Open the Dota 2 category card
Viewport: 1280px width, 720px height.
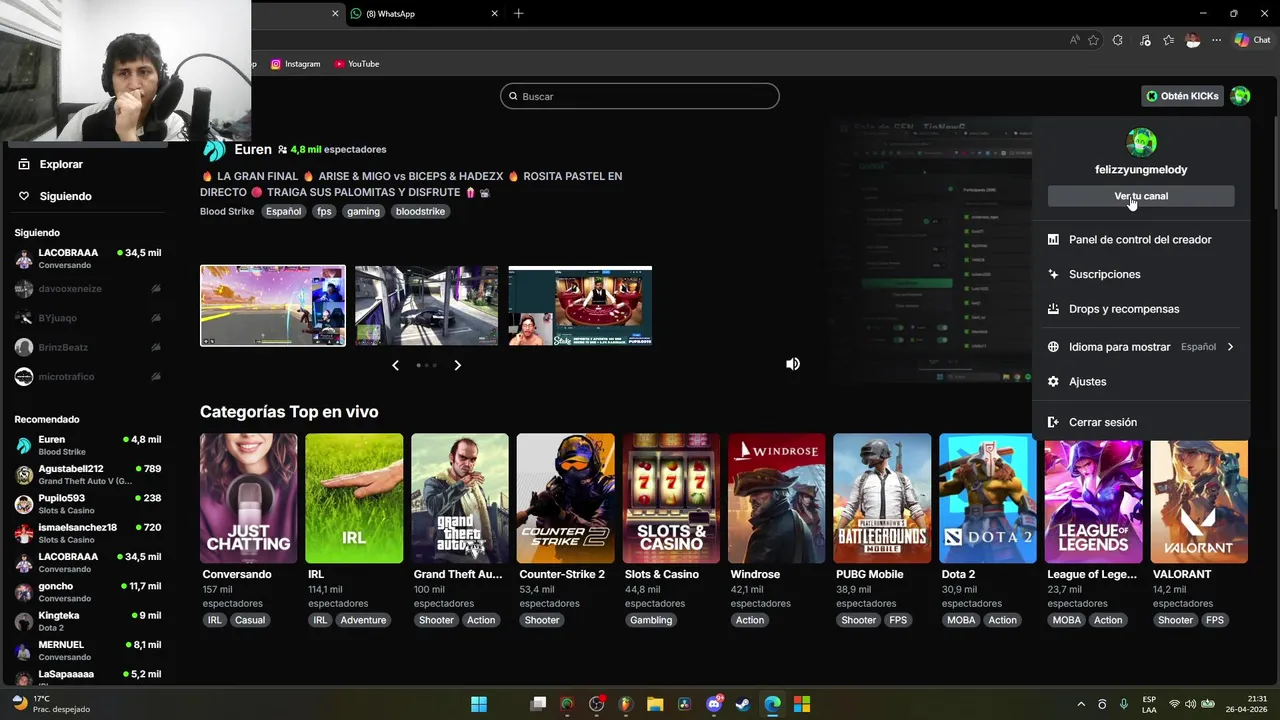point(988,498)
